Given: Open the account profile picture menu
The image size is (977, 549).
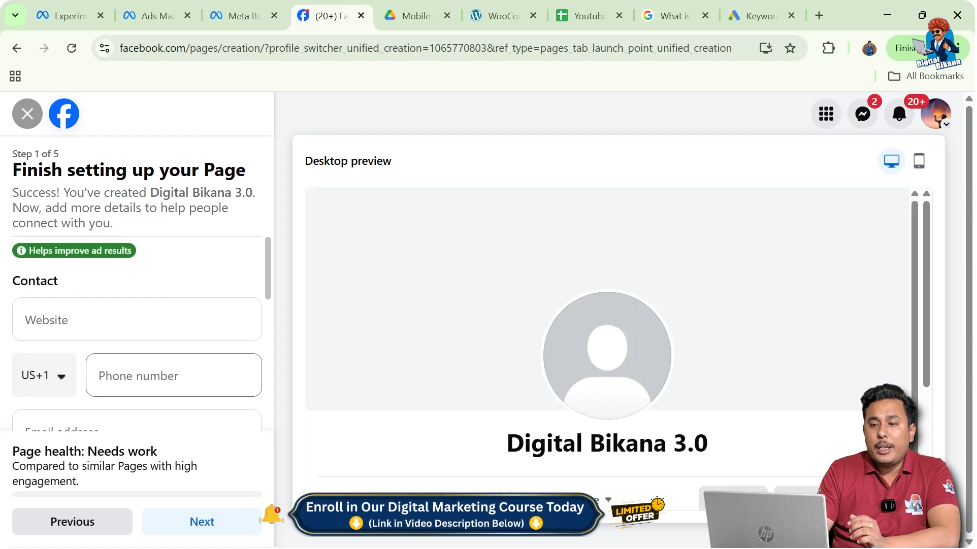Looking at the screenshot, I should (x=936, y=114).
